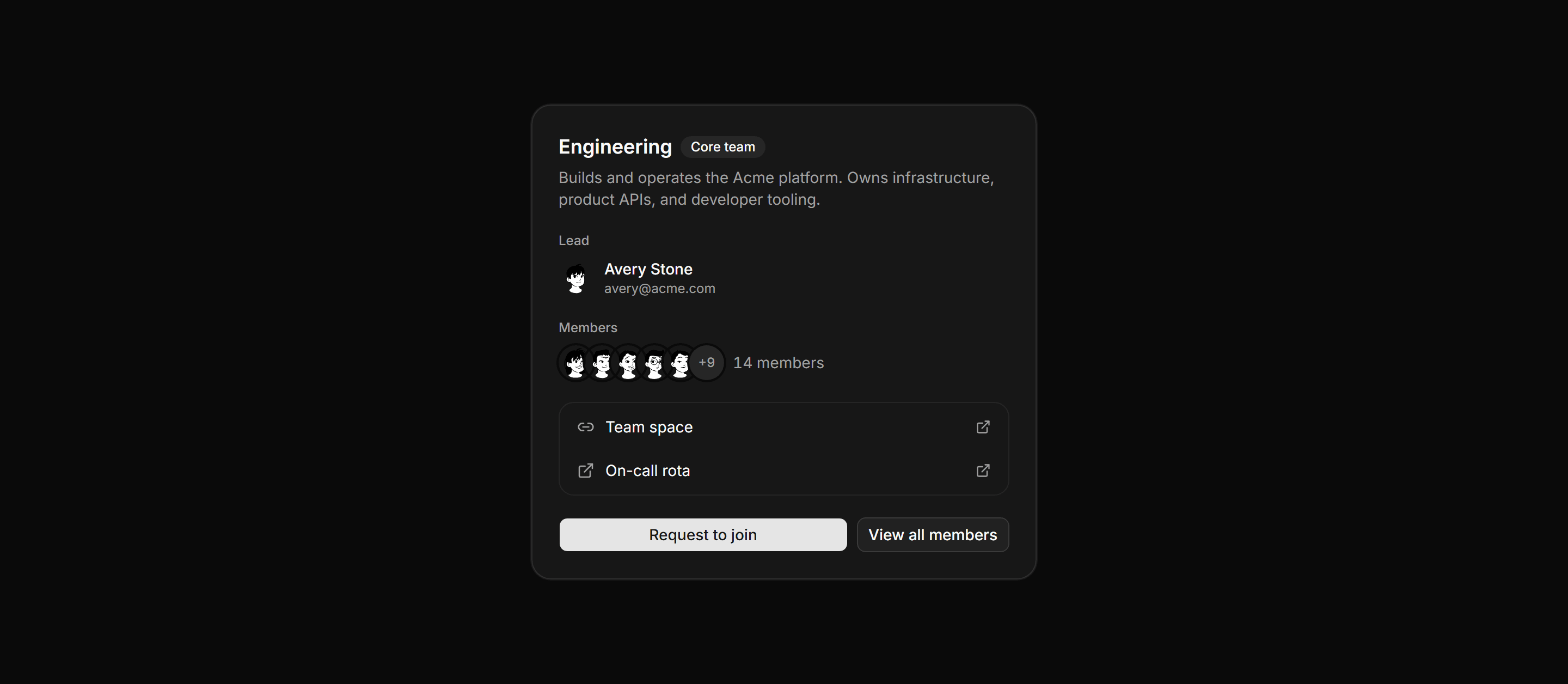Screen dimensions: 1568x684
Task: Open the Team space link
Action: pos(783,427)
